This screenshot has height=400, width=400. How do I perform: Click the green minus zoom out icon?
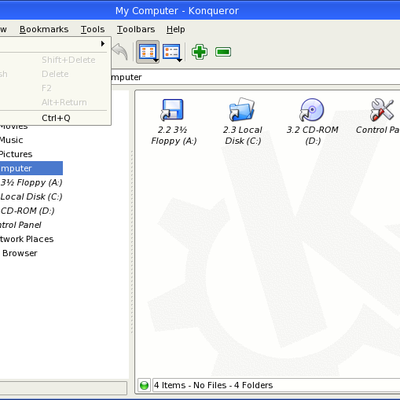(x=223, y=52)
